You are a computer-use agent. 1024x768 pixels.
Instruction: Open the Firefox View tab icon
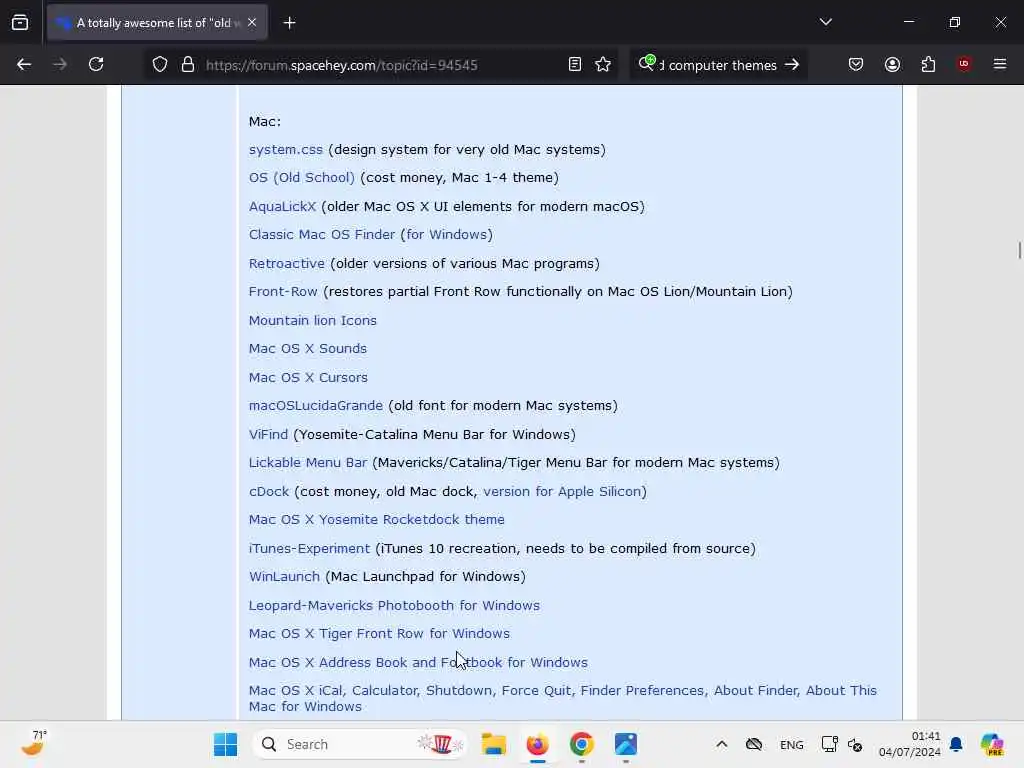click(20, 23)
